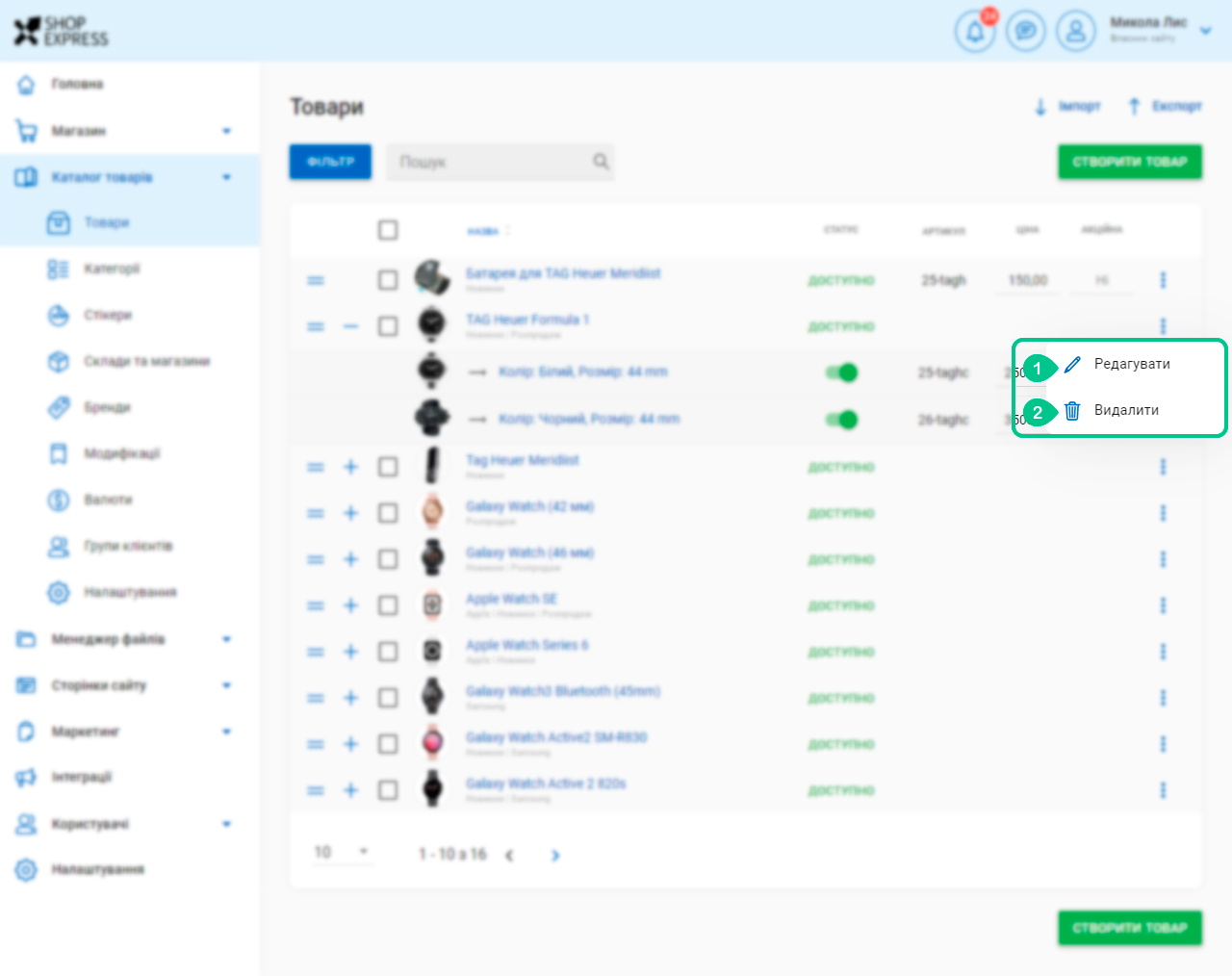The image size is (1232, 976).
Task: Click the user avatar icon
Action: tap(1076, 32)
